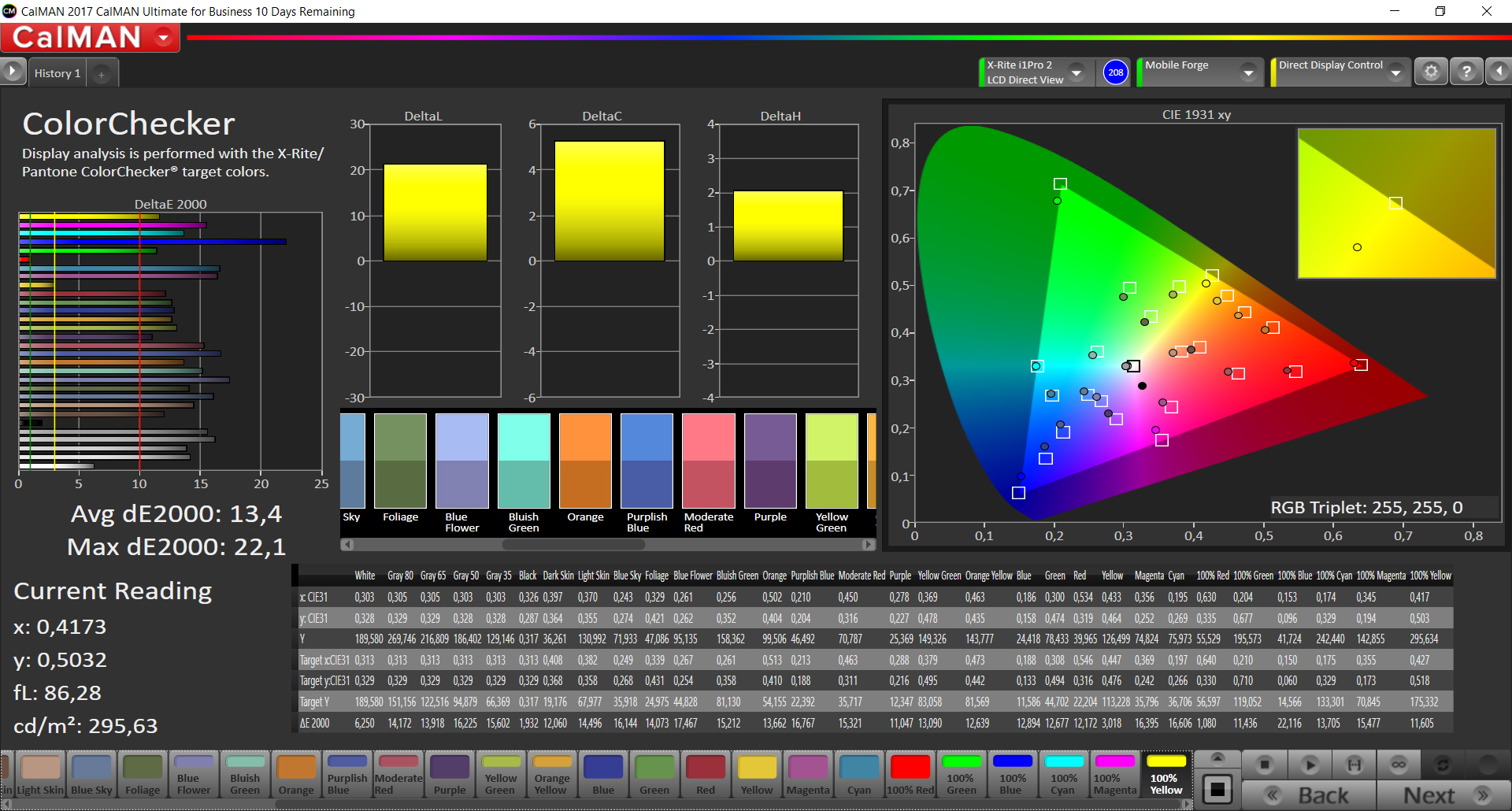
Task: Click the question mark help icon
Action: 1466,72
